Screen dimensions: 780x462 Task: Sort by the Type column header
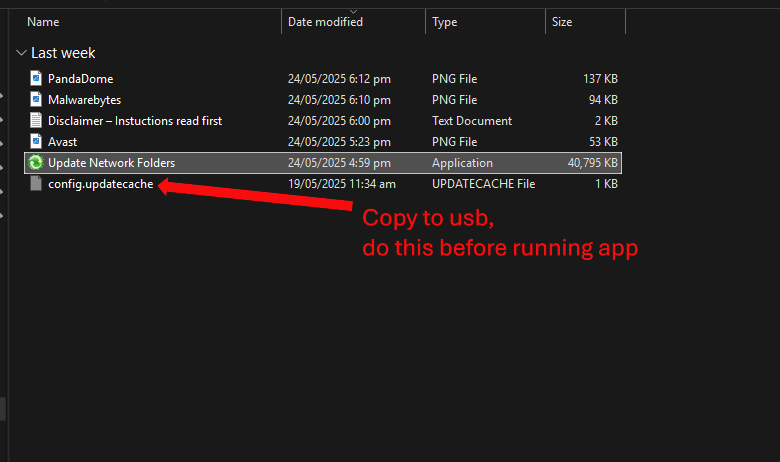pos(445,22)
